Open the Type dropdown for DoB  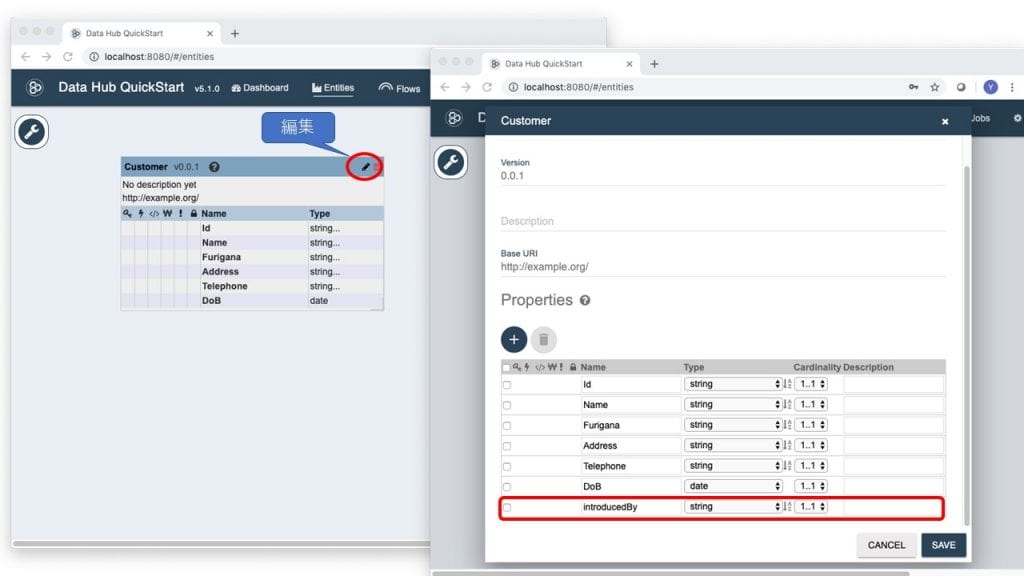732,486
